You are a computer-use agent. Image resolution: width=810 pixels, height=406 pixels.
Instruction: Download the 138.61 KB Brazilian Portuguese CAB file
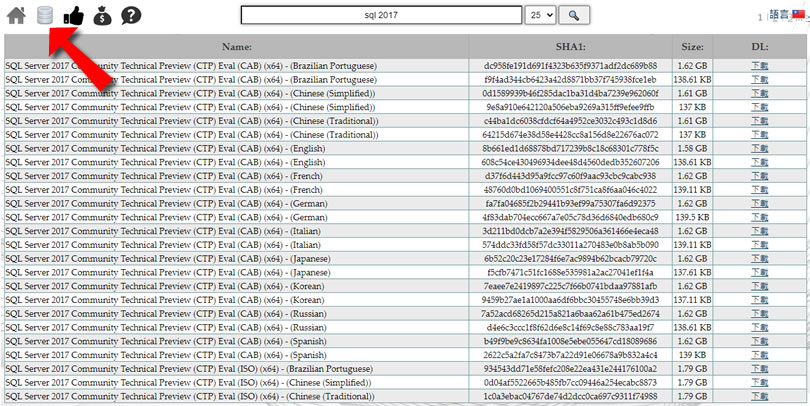pyautogui.click(x=759, y=80)
